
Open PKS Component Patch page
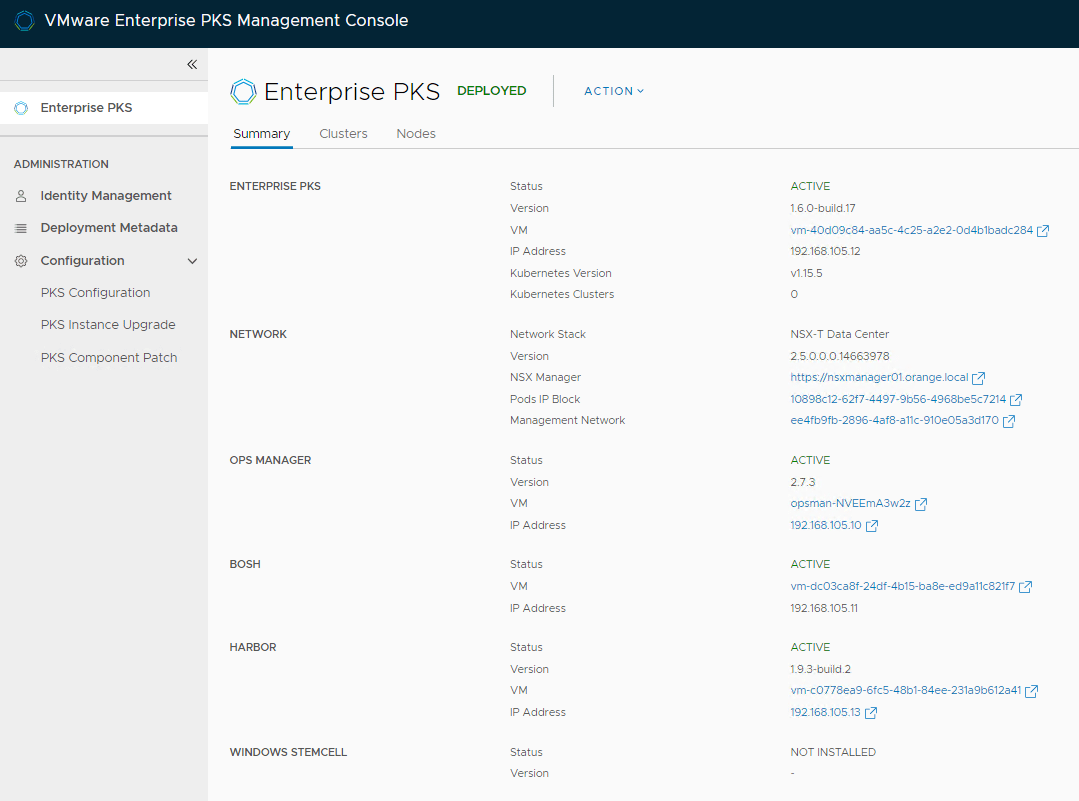tap(109, 358)
